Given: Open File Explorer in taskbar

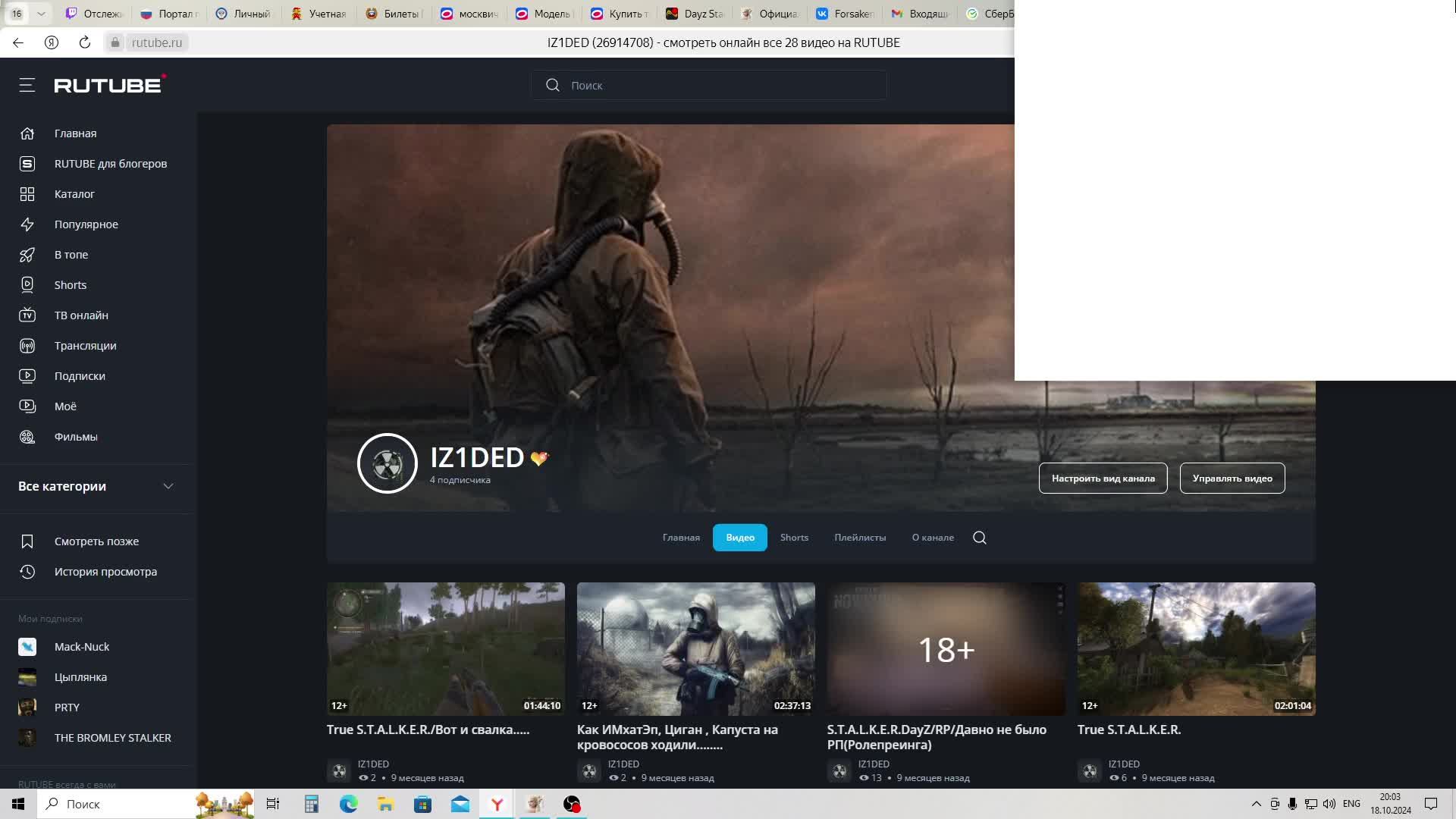Looking at the screenshot, I should click(x=385, y=804).
